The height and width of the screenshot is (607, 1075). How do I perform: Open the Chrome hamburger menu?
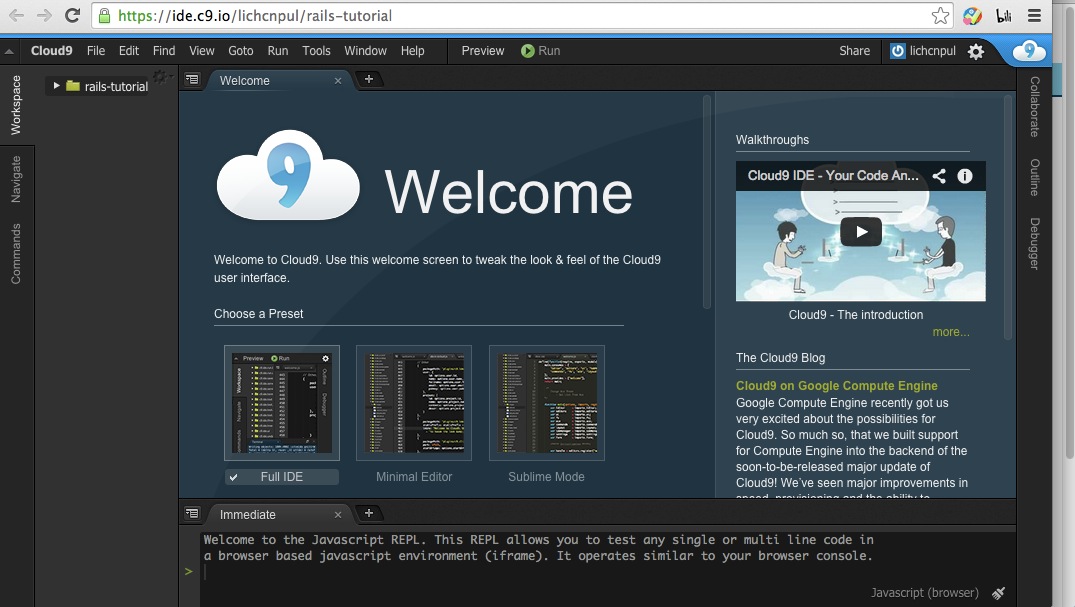coord(1035,15)
